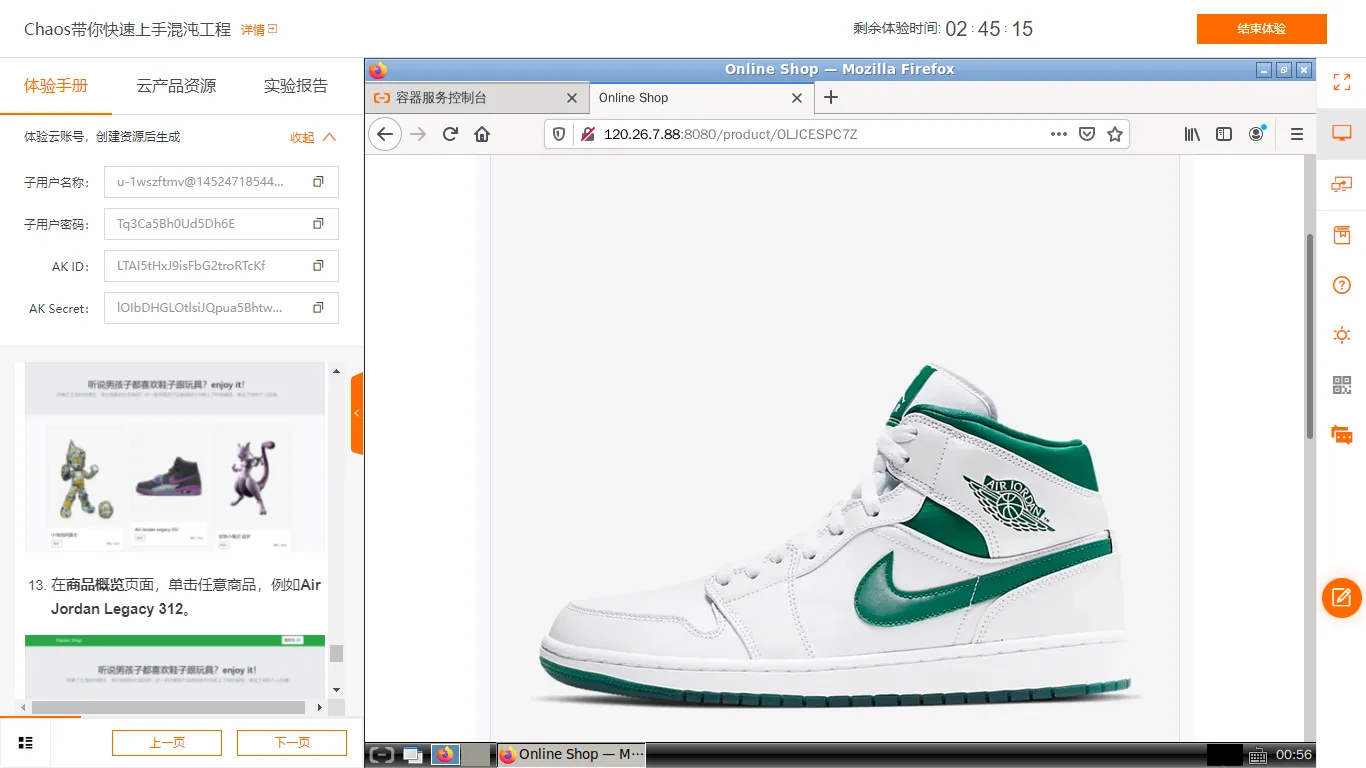1366x768 pixels.
Task: Close the 容器服务控制台 tab
Action: (572, 98)
